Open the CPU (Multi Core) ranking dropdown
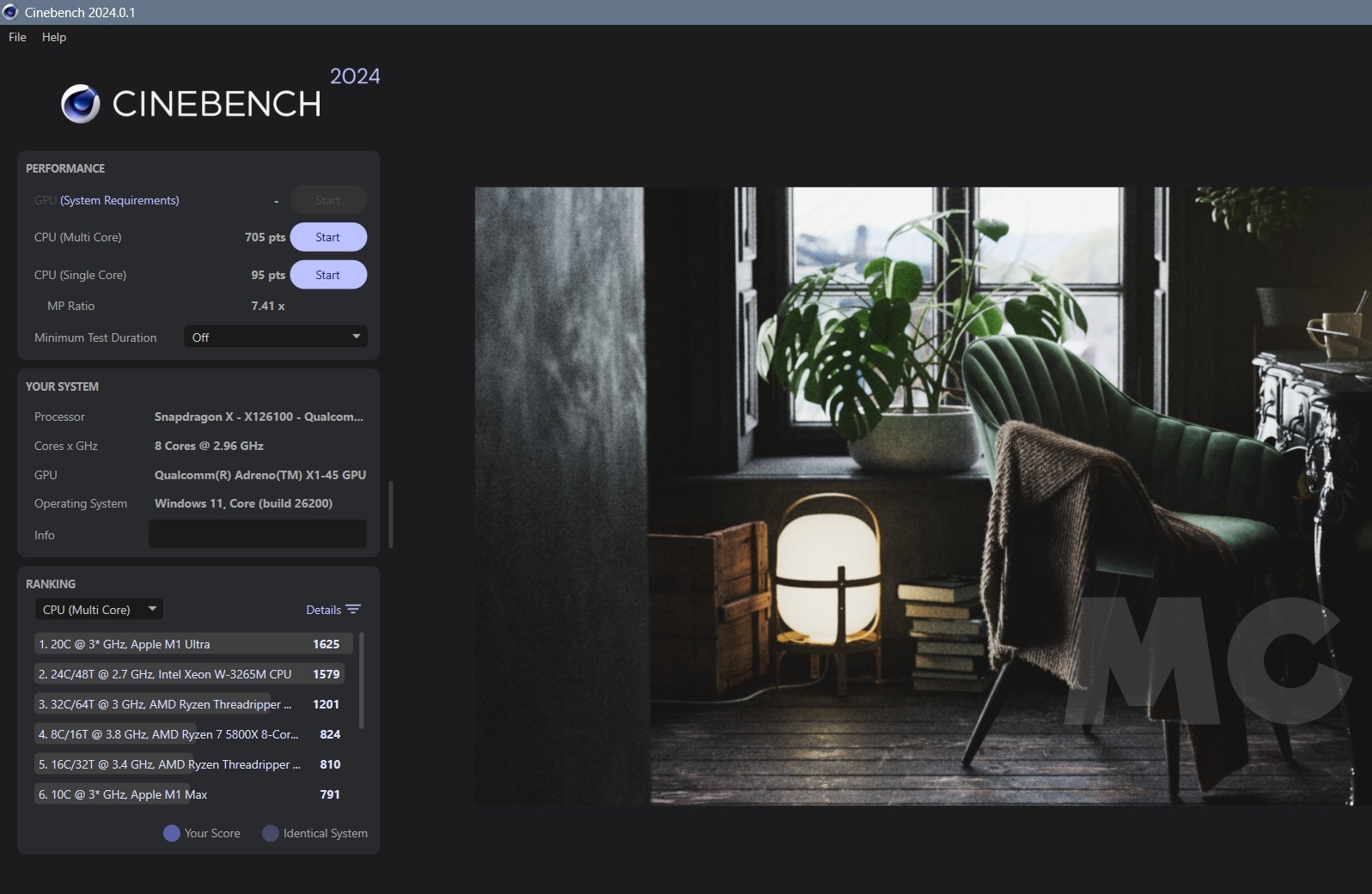The width and height of the screenshot is (1372, 894). pyautogui.click(x=99, y=610)
